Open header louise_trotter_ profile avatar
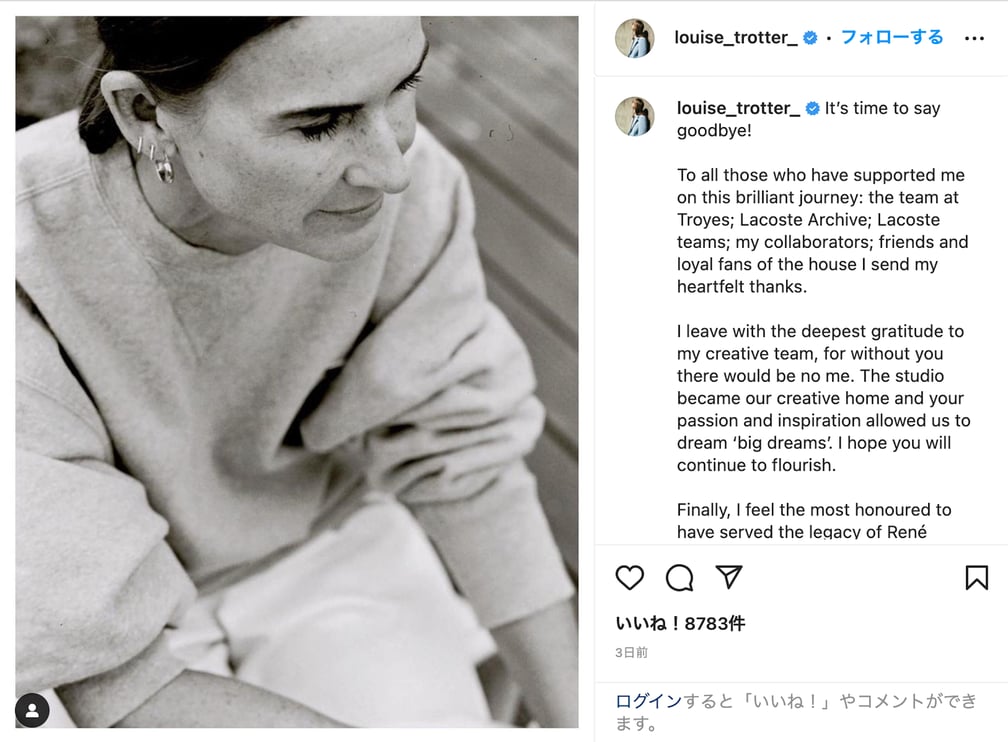The height and width of the screenshot is (742, 1008). 634,38
